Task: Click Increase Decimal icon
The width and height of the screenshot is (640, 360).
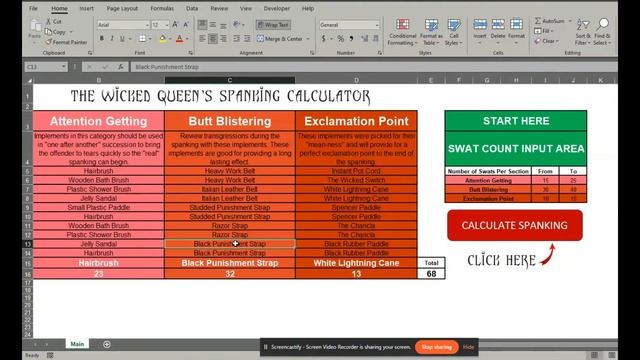Action: coord(364,39)
